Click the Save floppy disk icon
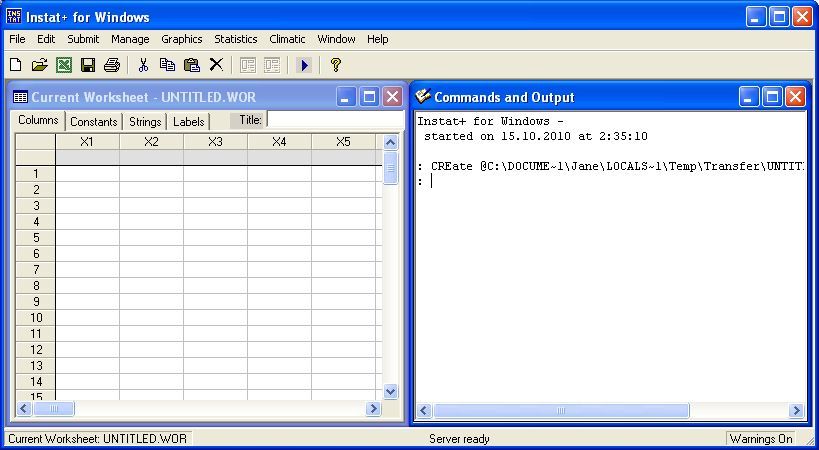 [x=88, y=65]
